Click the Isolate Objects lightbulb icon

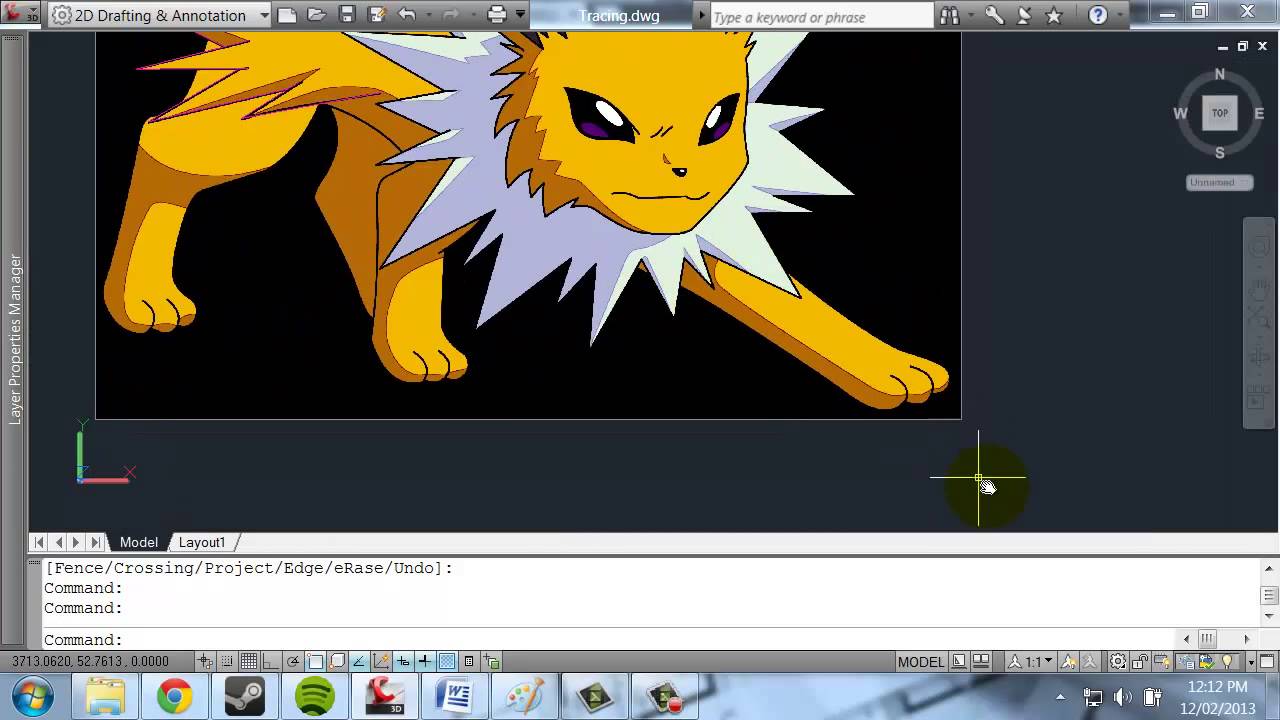1226,661
